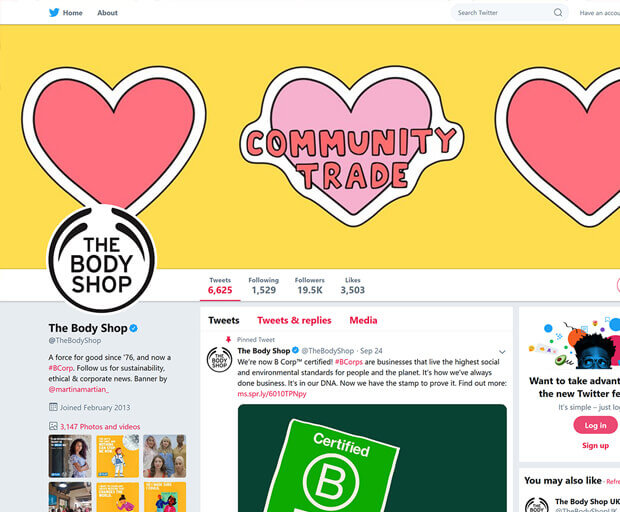Click the Sign up link
Image resolution: width=620 pixels, height=512 pixels.
595,446
